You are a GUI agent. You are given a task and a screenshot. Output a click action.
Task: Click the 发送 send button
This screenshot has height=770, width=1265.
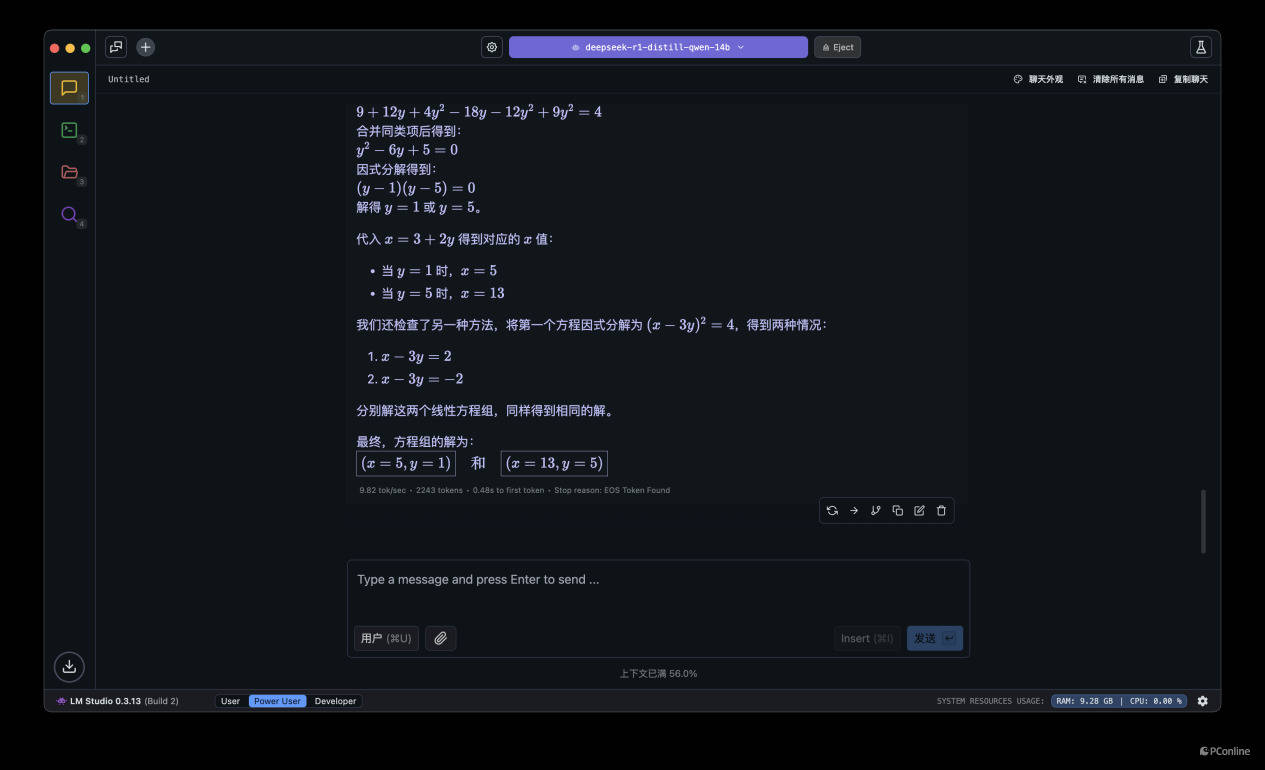point(934,638)
